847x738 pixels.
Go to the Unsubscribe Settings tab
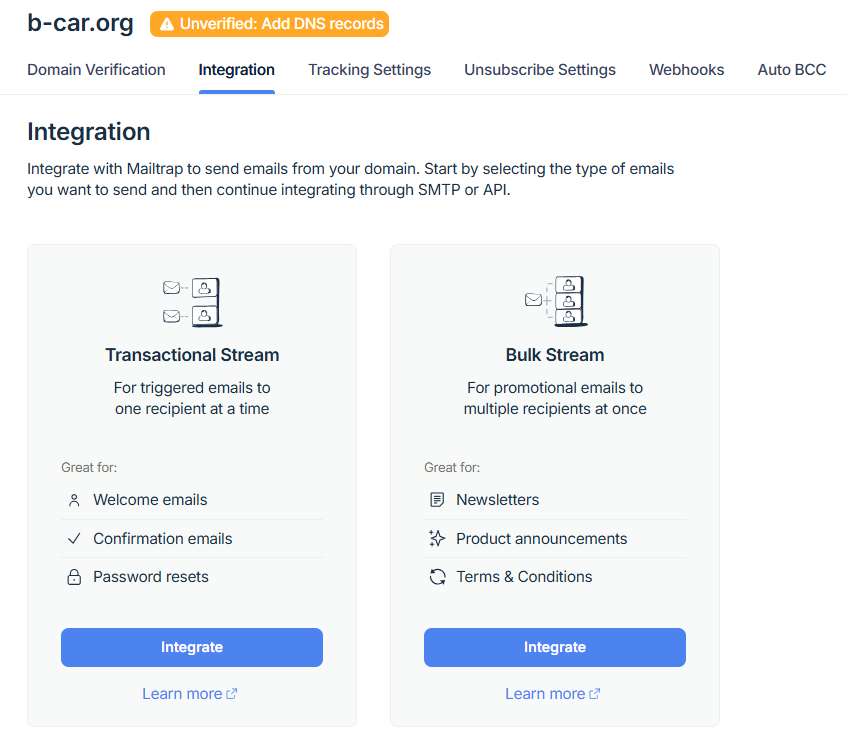click(540, 70)
